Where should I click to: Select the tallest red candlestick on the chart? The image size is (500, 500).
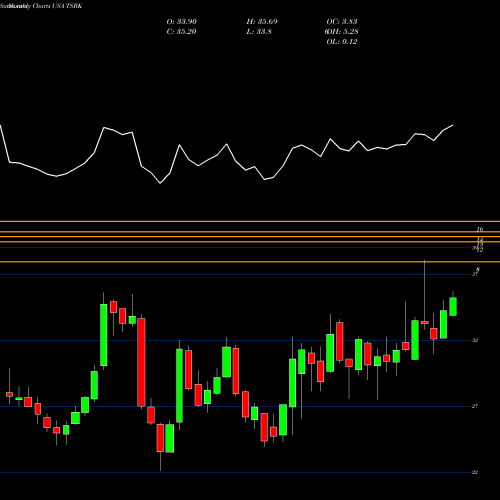point(141,362)
